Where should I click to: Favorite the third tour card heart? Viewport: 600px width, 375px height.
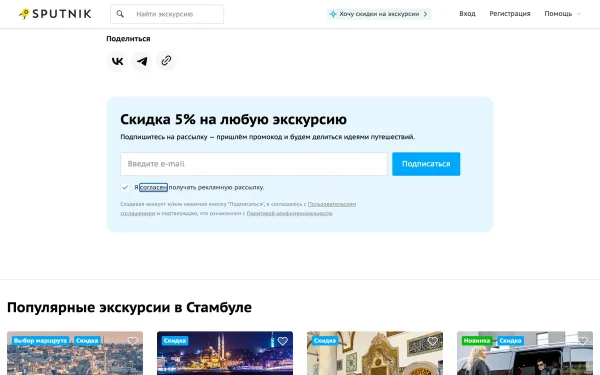pyautogui.click(x=432, y=341)
